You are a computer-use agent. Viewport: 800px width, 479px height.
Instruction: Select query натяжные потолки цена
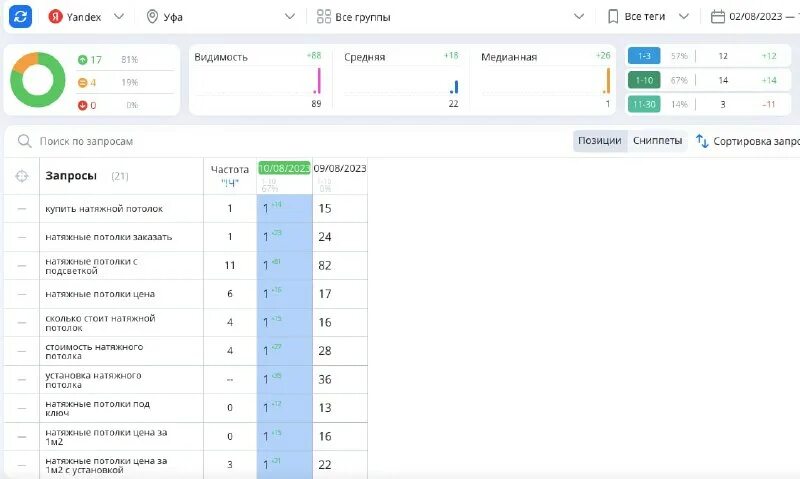(100, 294)
